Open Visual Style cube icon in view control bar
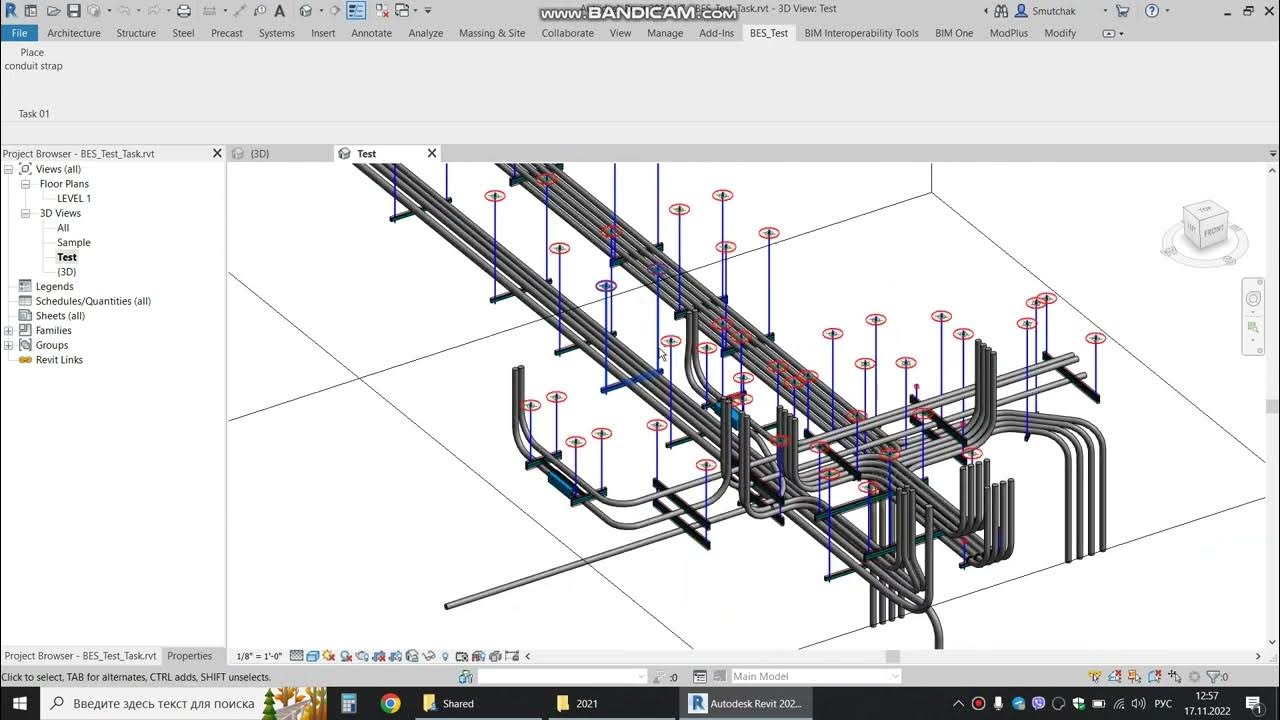The height and width of the screenshot is (720, 1280). [x=313, y=657]
